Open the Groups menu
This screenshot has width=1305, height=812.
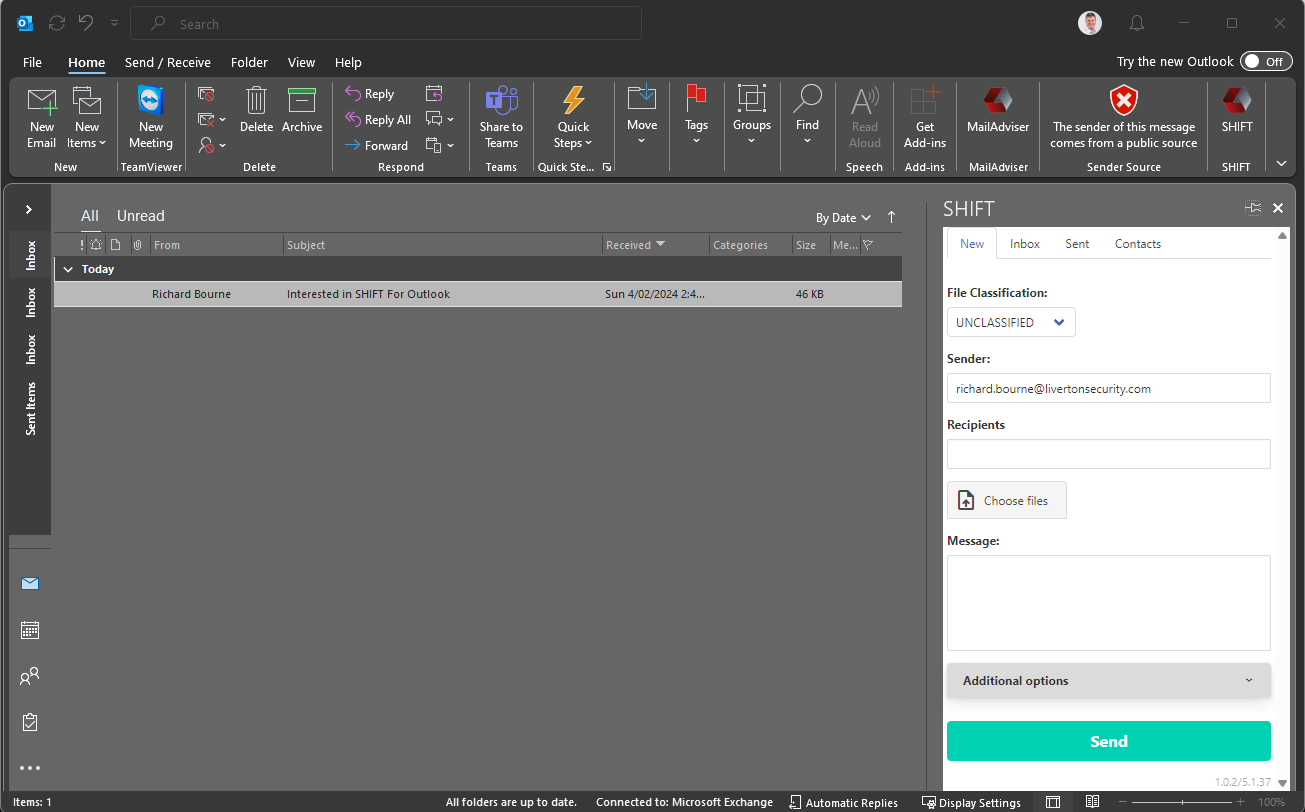pyautogui.click(x=751, y=116)
